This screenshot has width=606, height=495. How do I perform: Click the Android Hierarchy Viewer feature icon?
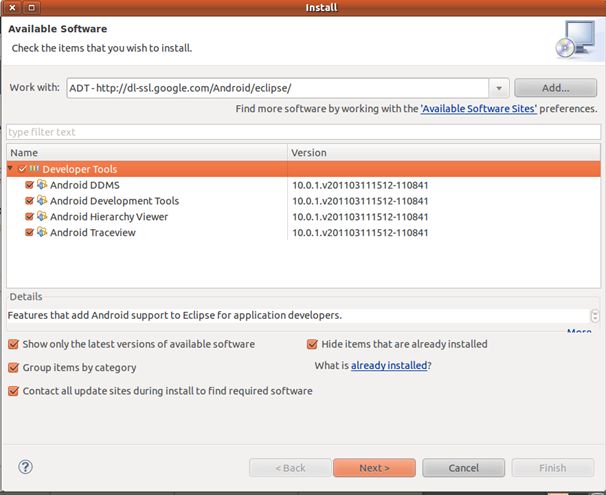42,216
